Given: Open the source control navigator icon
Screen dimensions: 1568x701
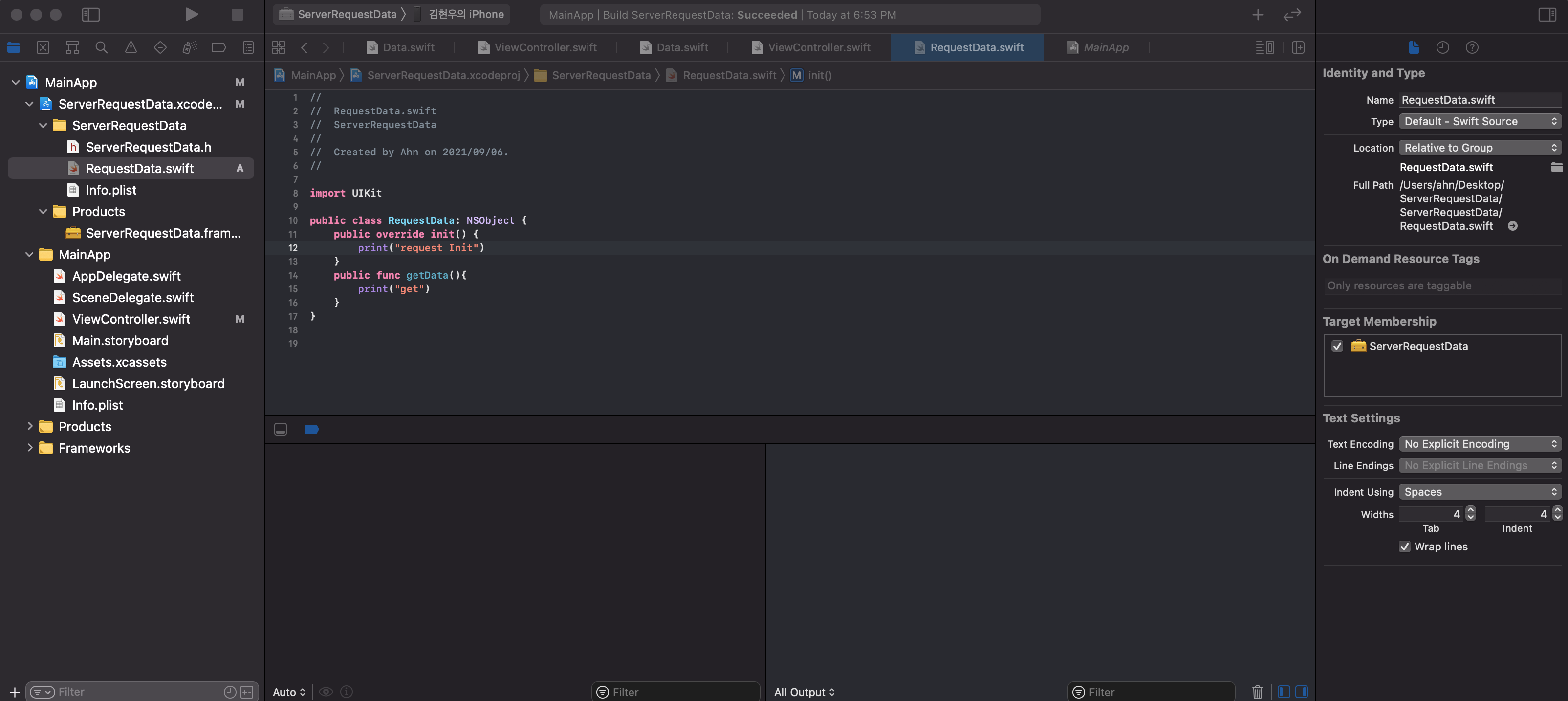Looking at the screenshot, I should (43, 47).
